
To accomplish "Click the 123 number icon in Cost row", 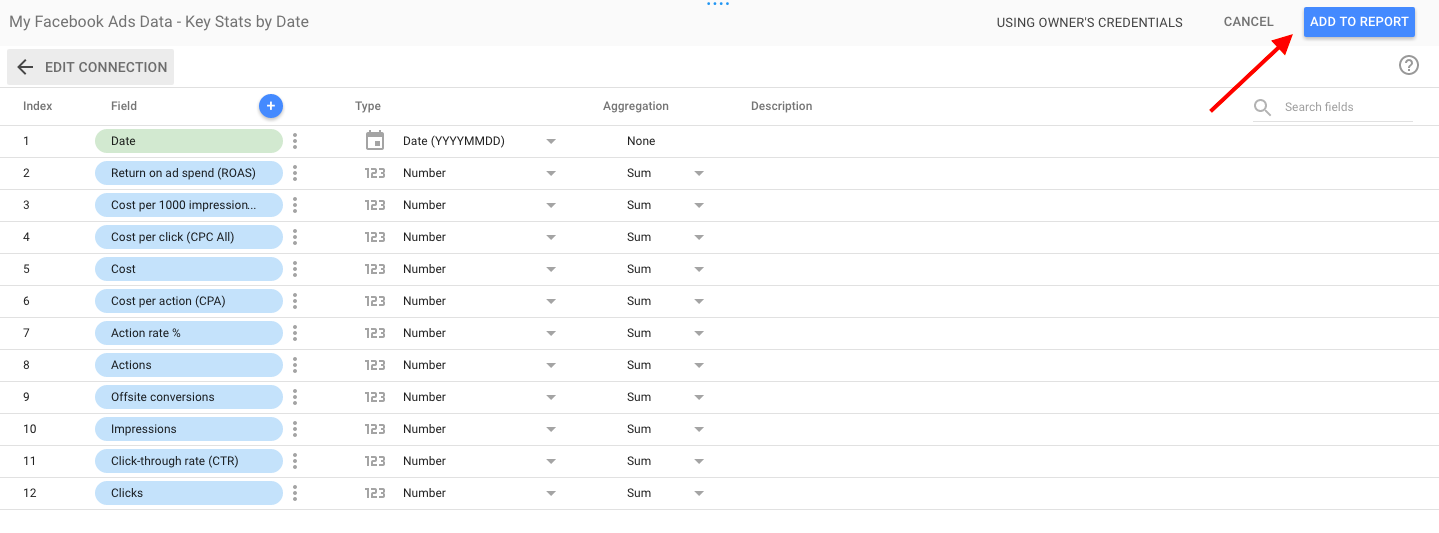I will point(375,269).
